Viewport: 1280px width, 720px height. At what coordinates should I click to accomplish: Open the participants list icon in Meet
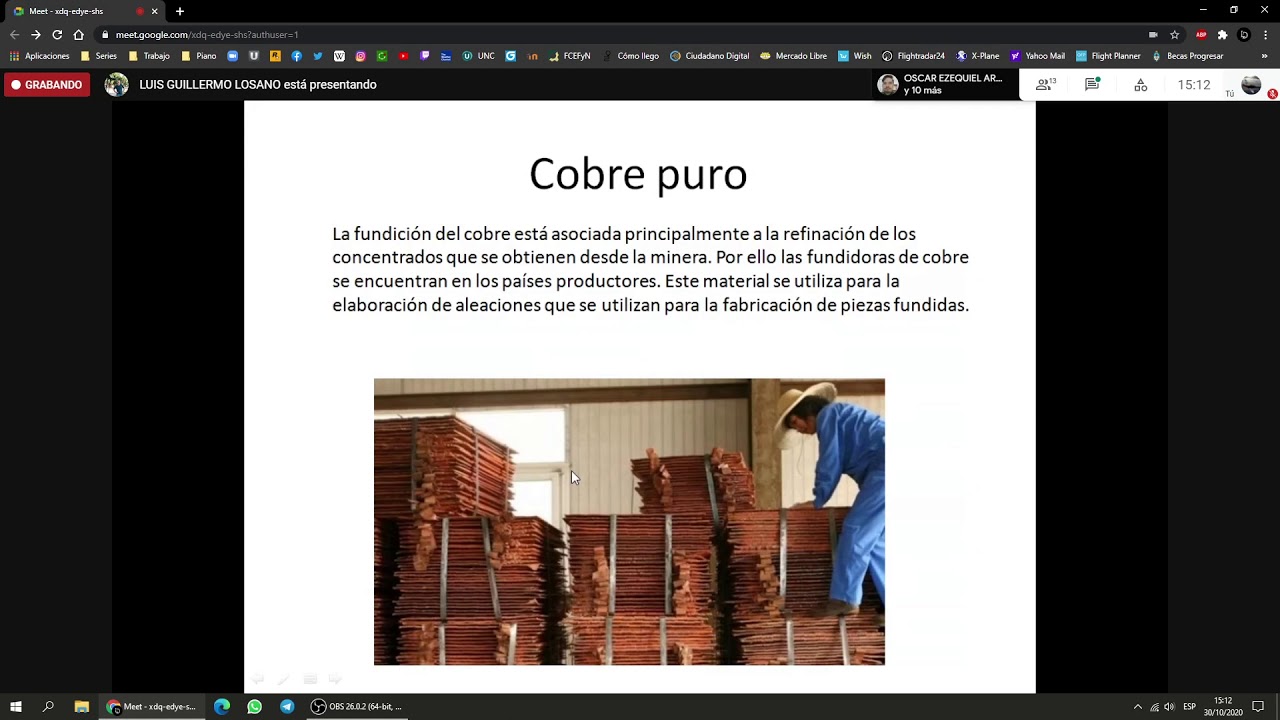point(1045,85)
